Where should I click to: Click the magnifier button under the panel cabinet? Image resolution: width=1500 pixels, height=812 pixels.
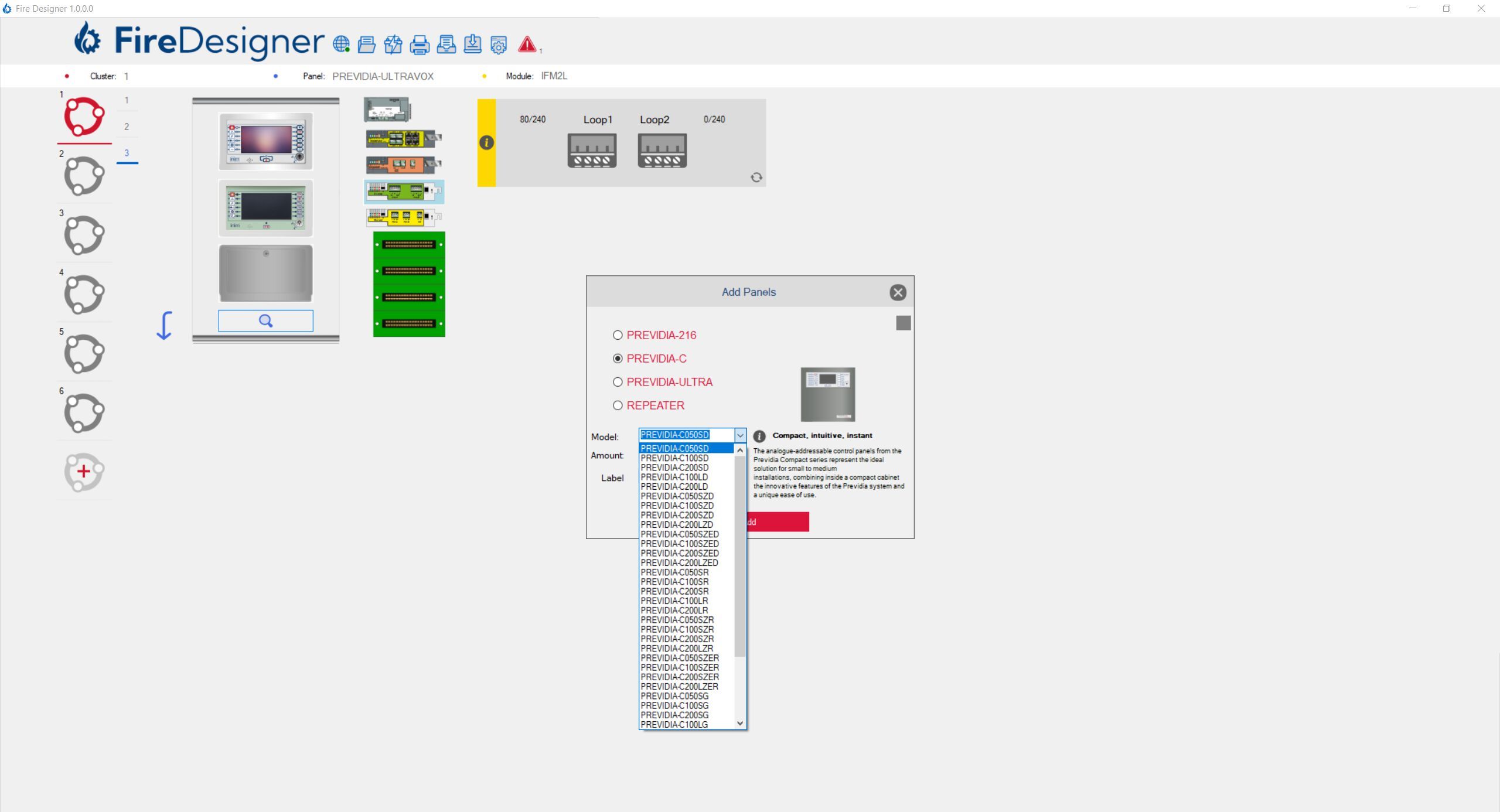265,320
